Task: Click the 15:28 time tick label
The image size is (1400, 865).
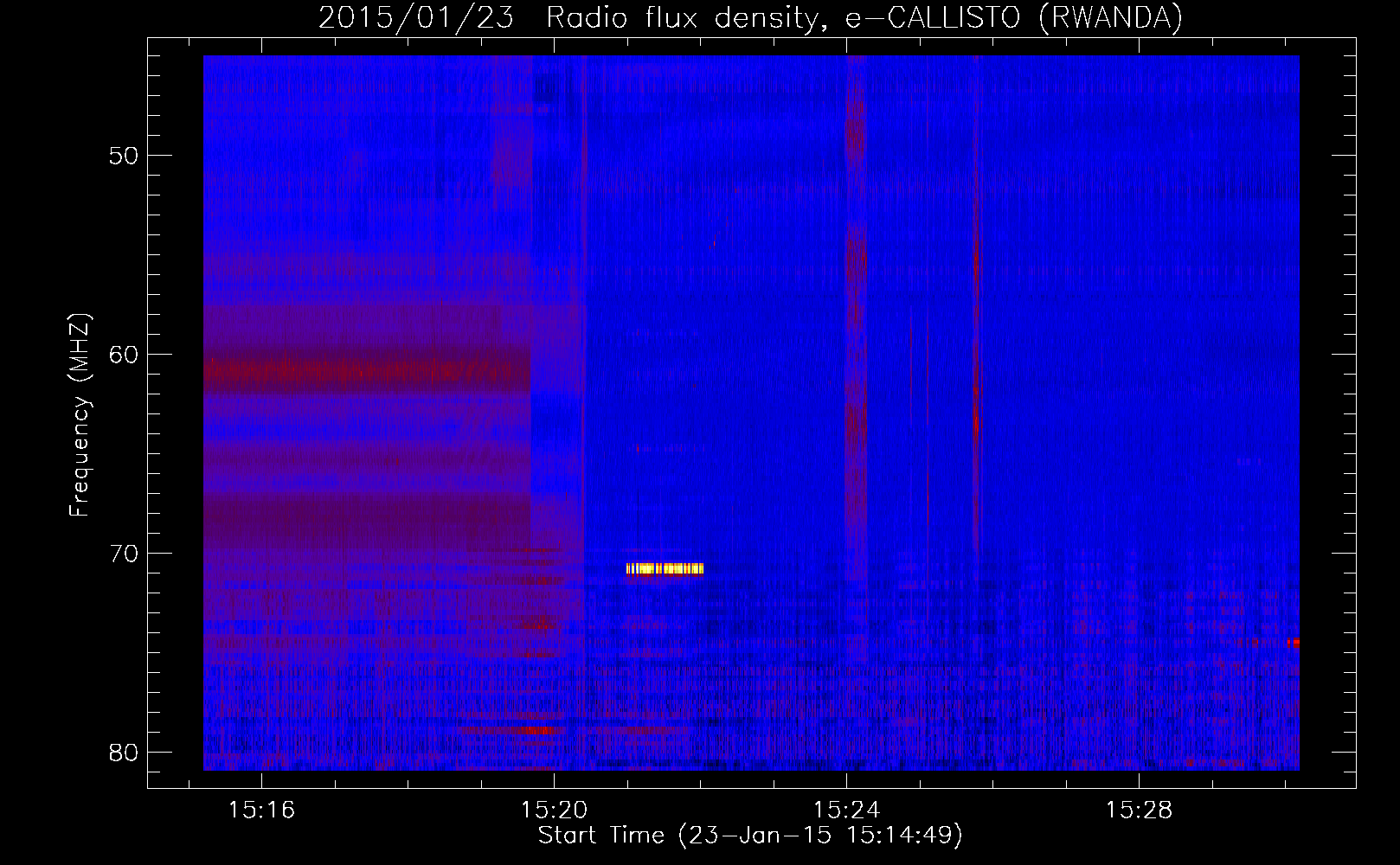Action: click(1139, 810)
